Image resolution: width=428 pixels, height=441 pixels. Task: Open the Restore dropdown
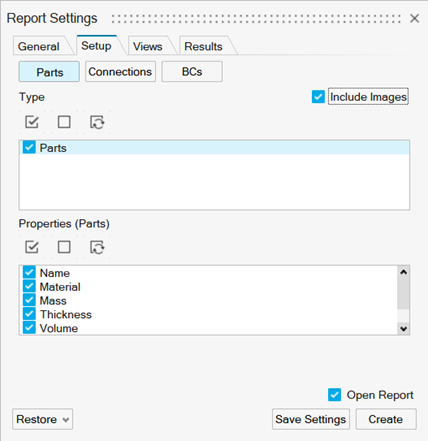tap(43, 419)
